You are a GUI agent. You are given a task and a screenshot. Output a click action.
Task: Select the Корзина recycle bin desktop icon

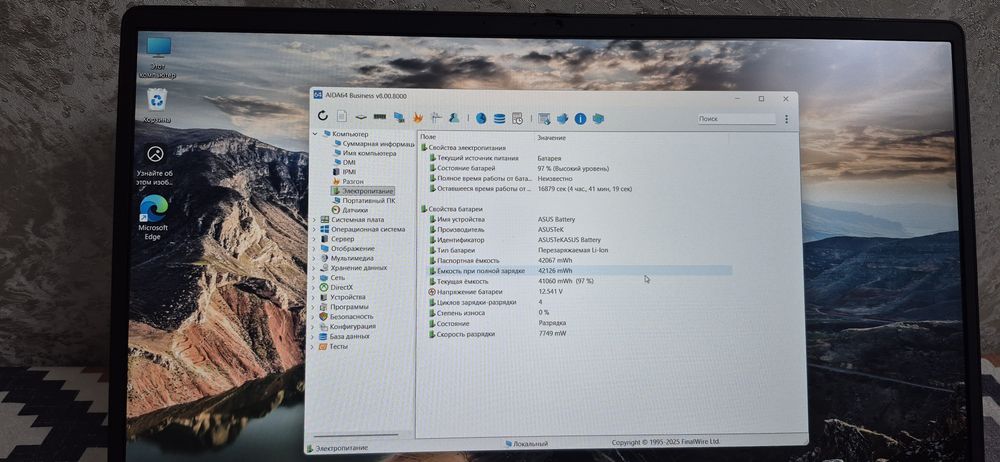click(157, 106)
